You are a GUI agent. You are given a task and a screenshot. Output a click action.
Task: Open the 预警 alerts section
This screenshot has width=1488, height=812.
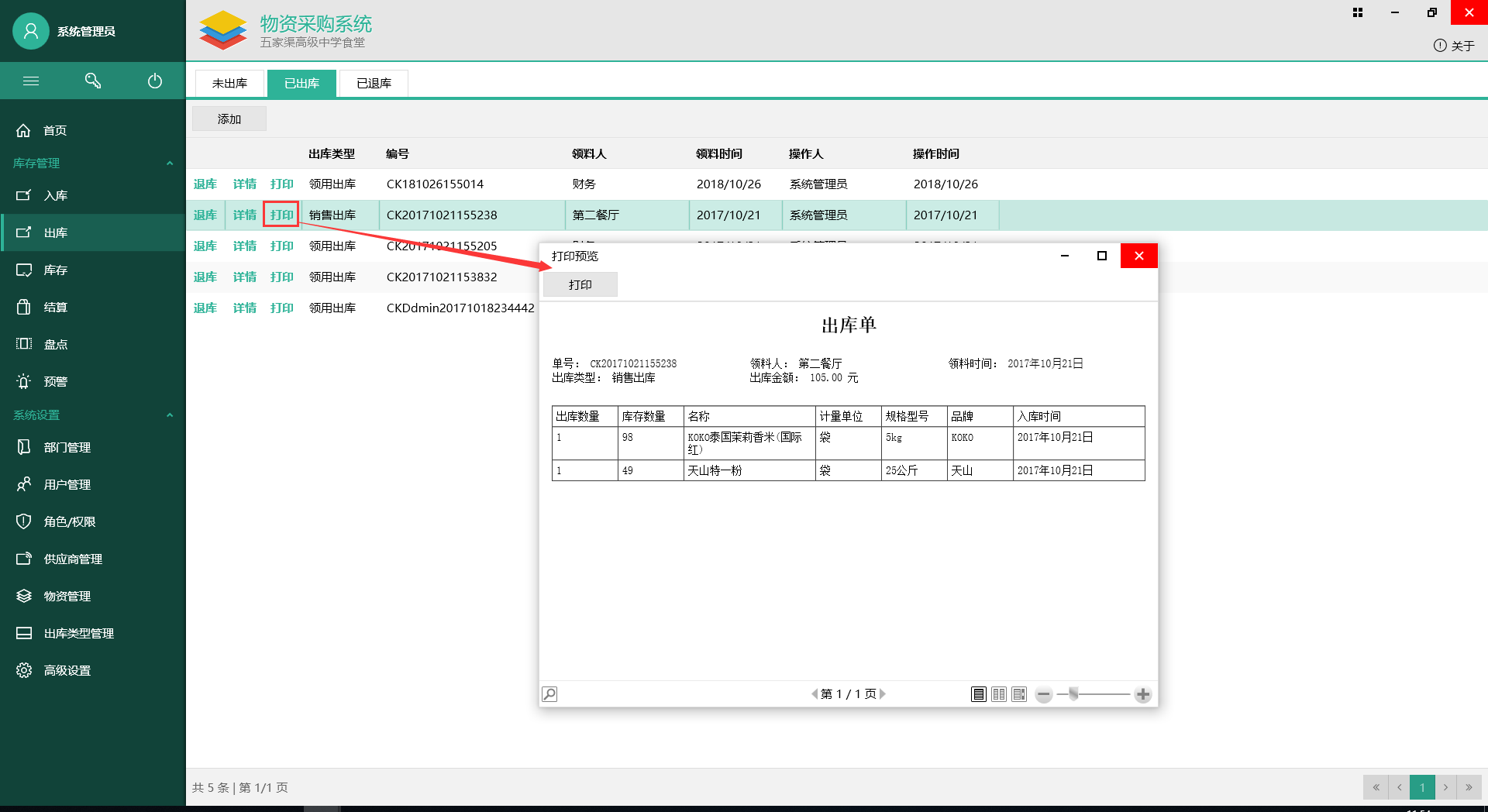55,381
